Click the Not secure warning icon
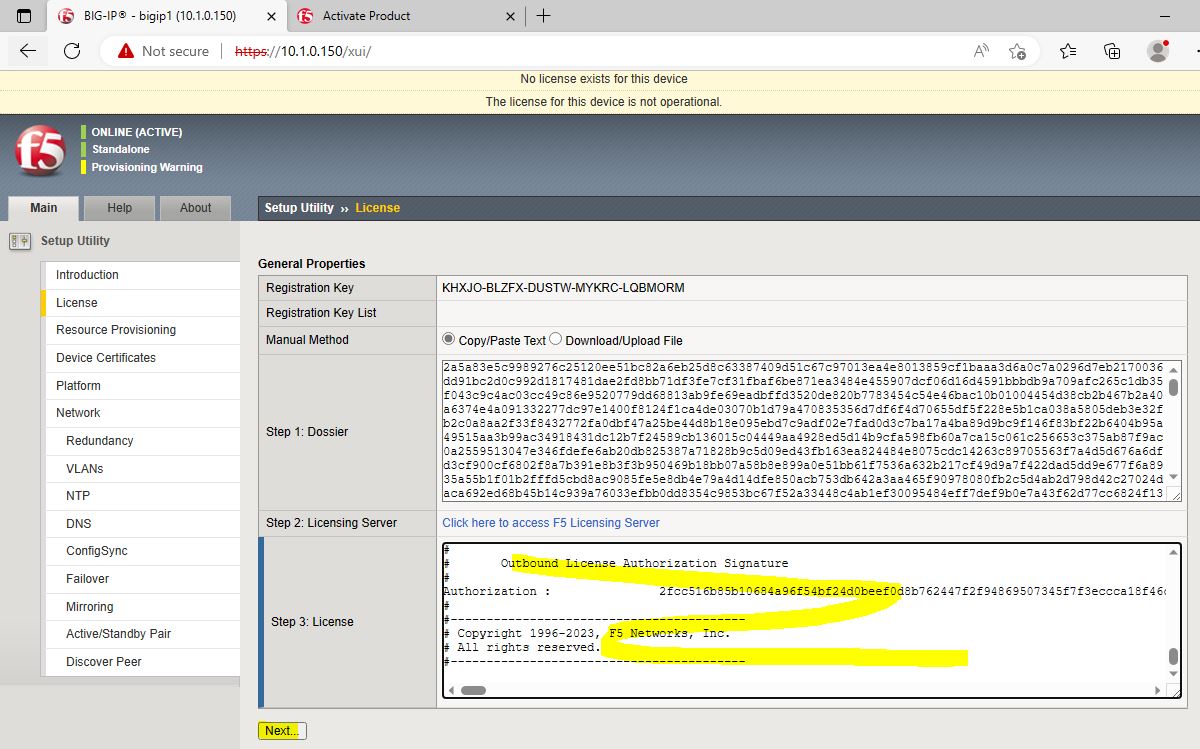Image resolution: width=1200 pixels, height=749 pixels. [125, 51]
